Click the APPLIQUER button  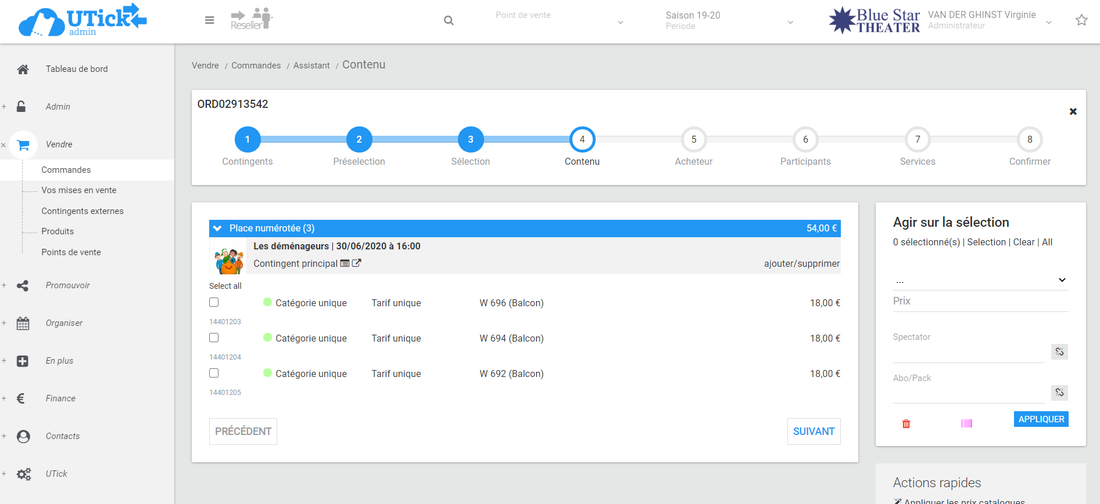1040,419
